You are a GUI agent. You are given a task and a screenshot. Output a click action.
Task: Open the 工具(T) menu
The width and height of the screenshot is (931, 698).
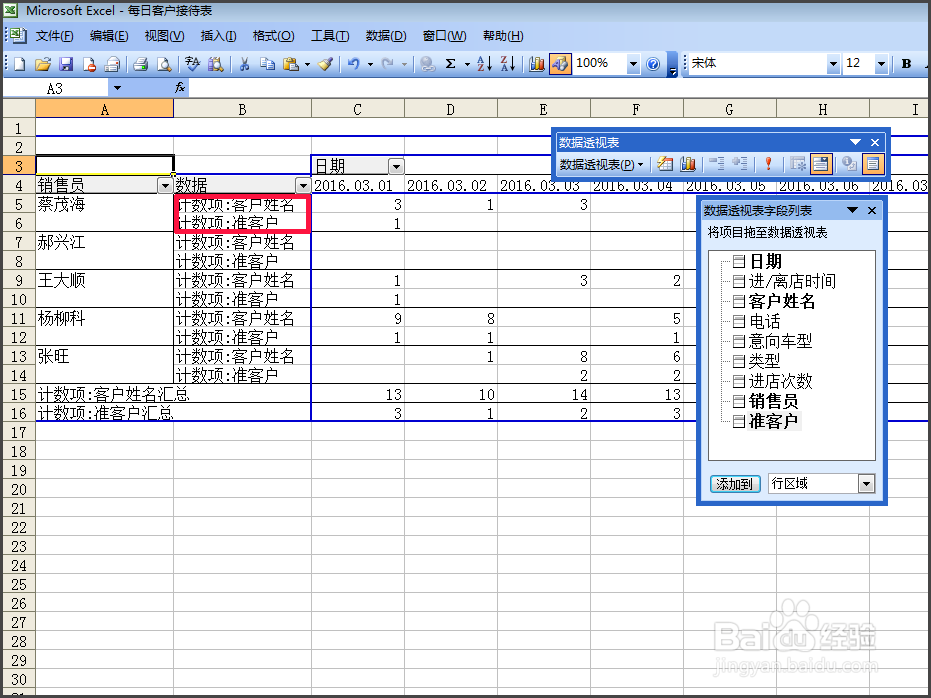(330, 36)
